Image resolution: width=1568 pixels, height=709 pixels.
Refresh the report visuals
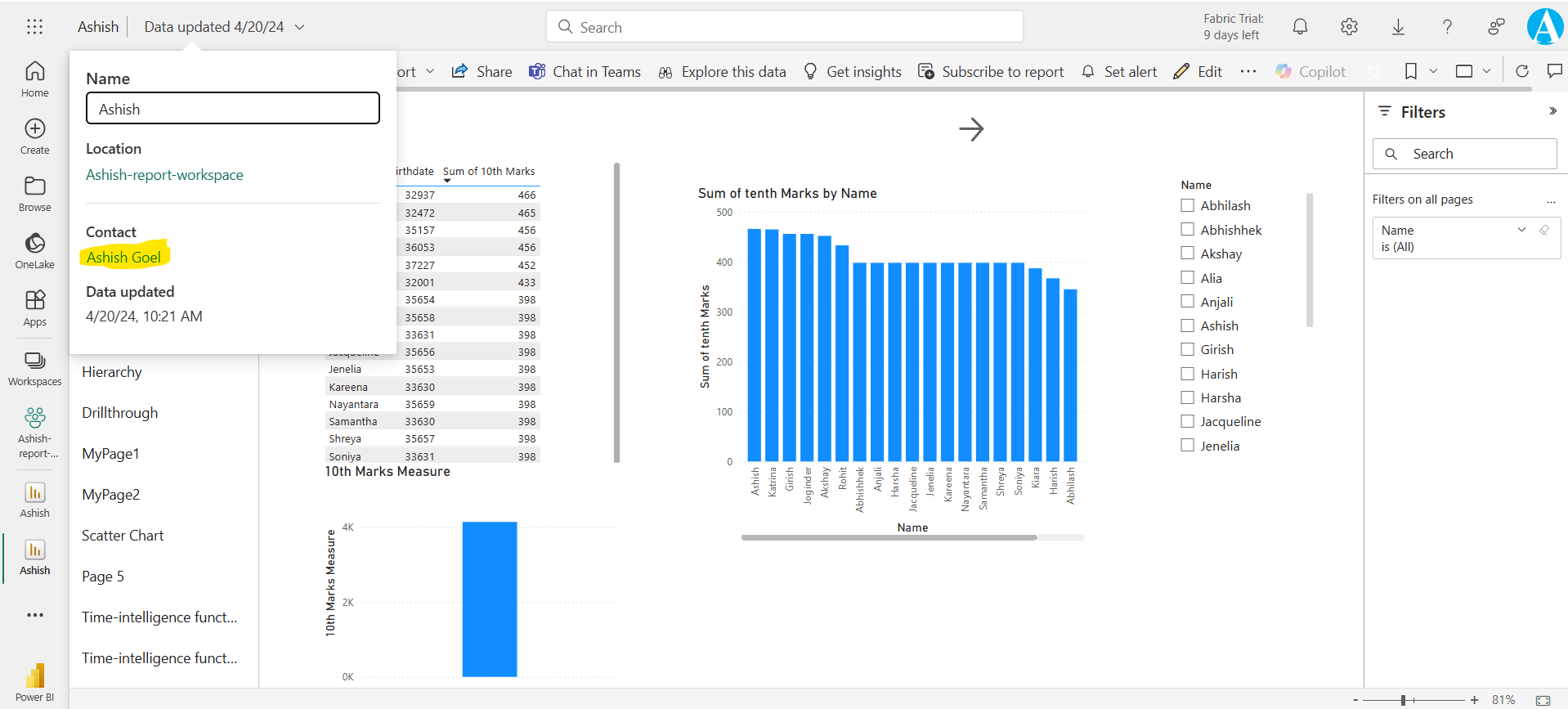coord(1521,71)
